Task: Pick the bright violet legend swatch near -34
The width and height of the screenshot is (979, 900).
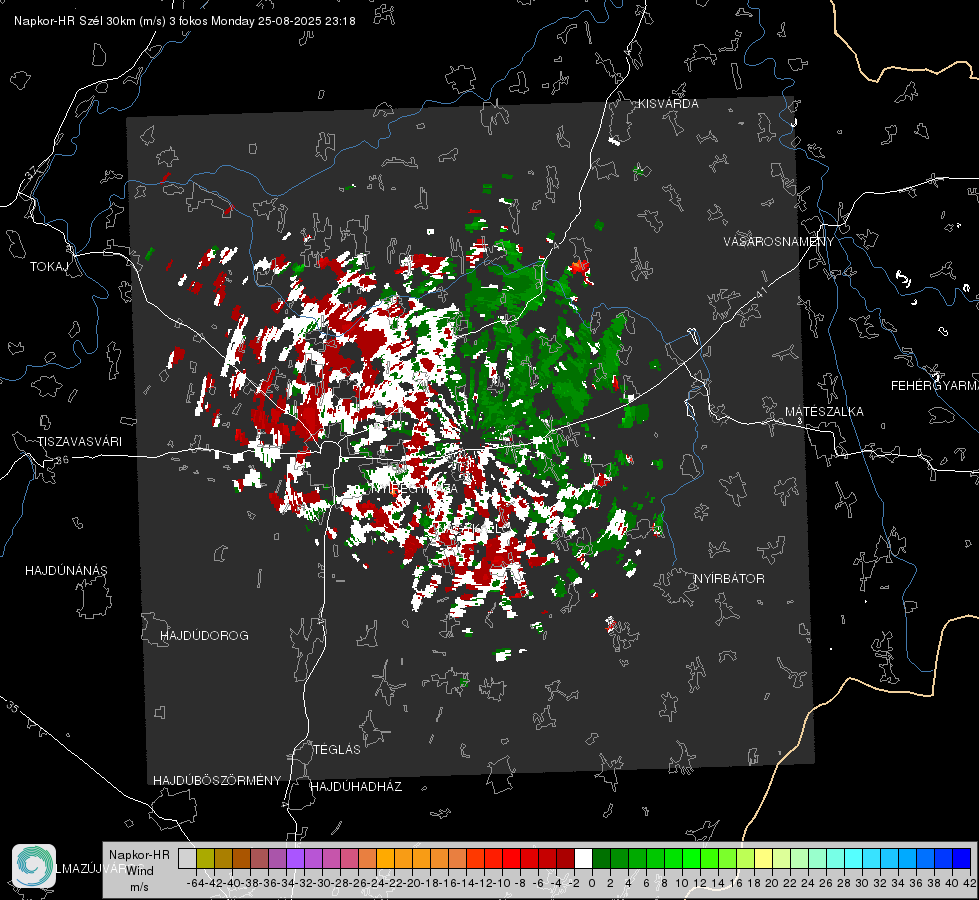Action: [x=295, y=858]
